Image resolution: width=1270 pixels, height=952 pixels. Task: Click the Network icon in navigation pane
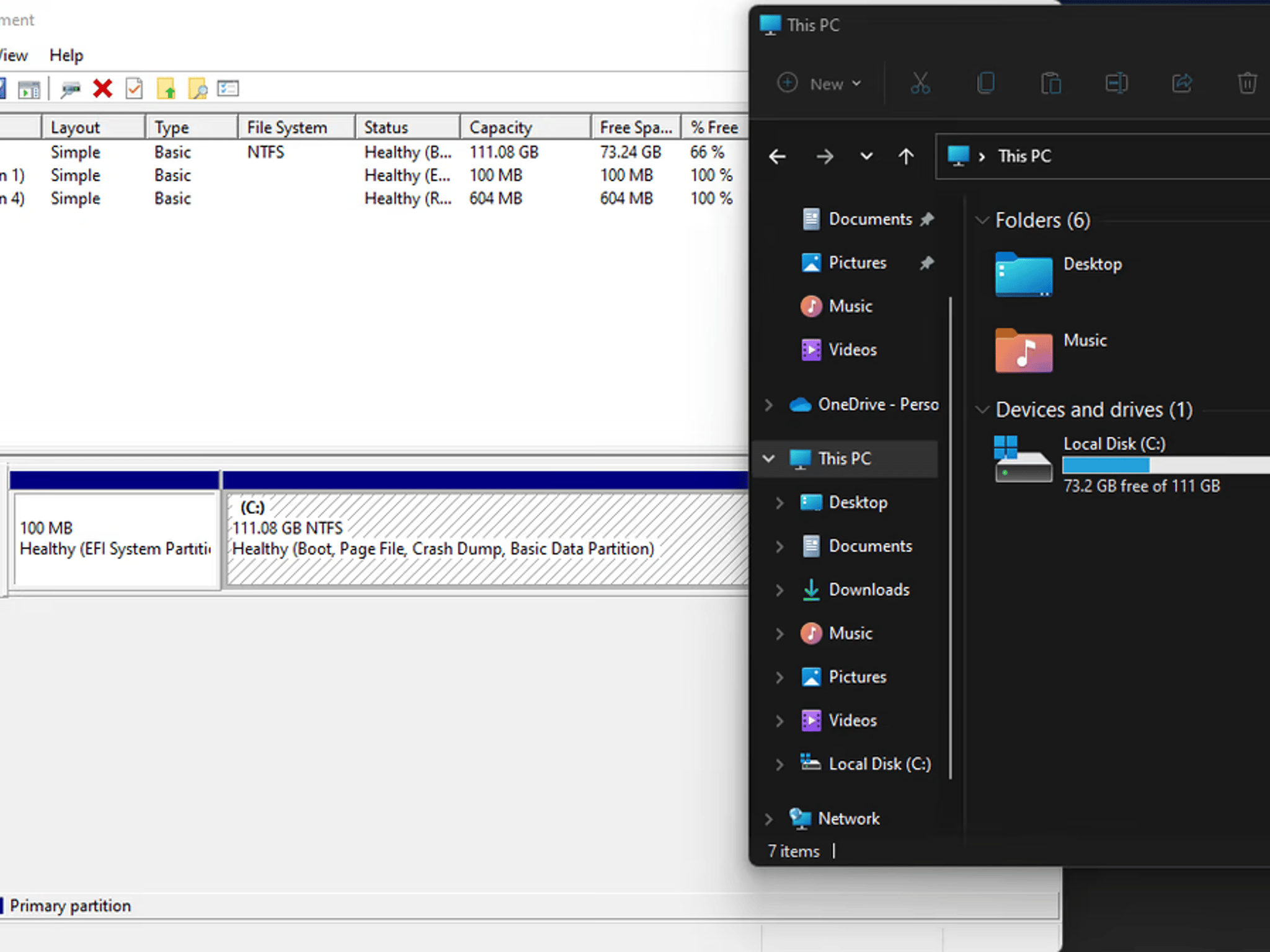click(x=800, y=819)
